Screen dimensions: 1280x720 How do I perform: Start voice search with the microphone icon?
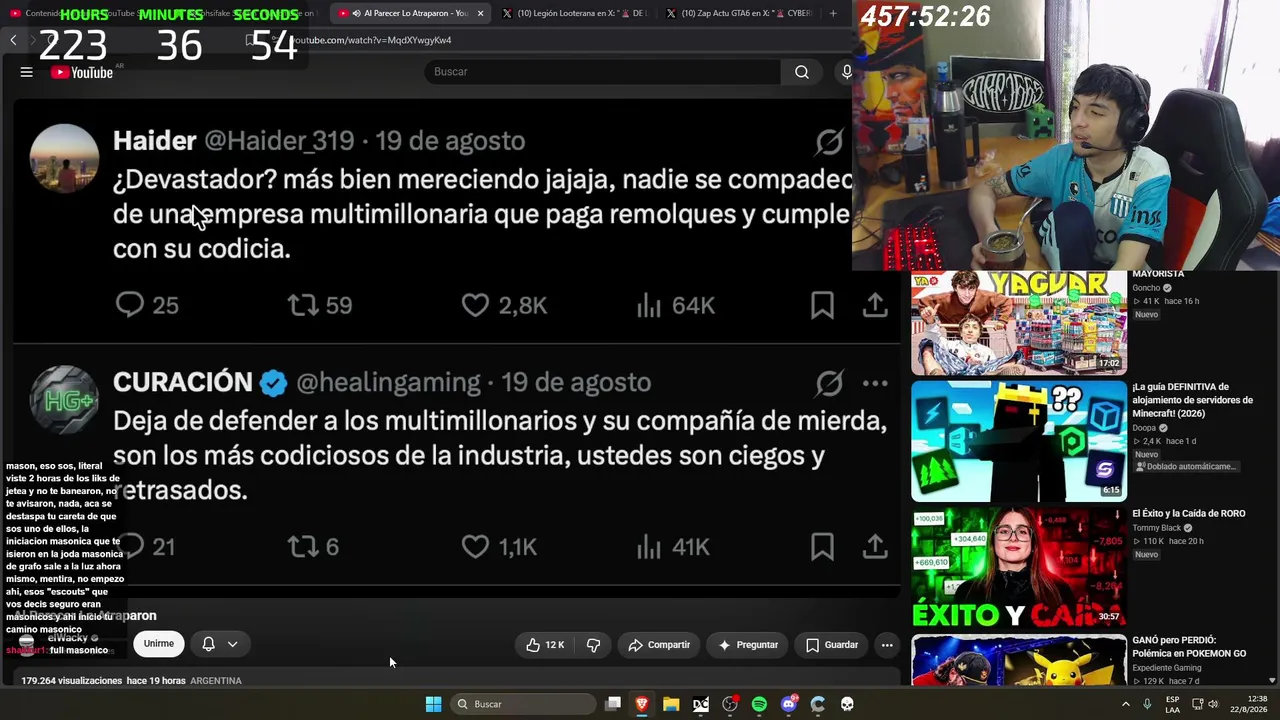pos(846,72)
